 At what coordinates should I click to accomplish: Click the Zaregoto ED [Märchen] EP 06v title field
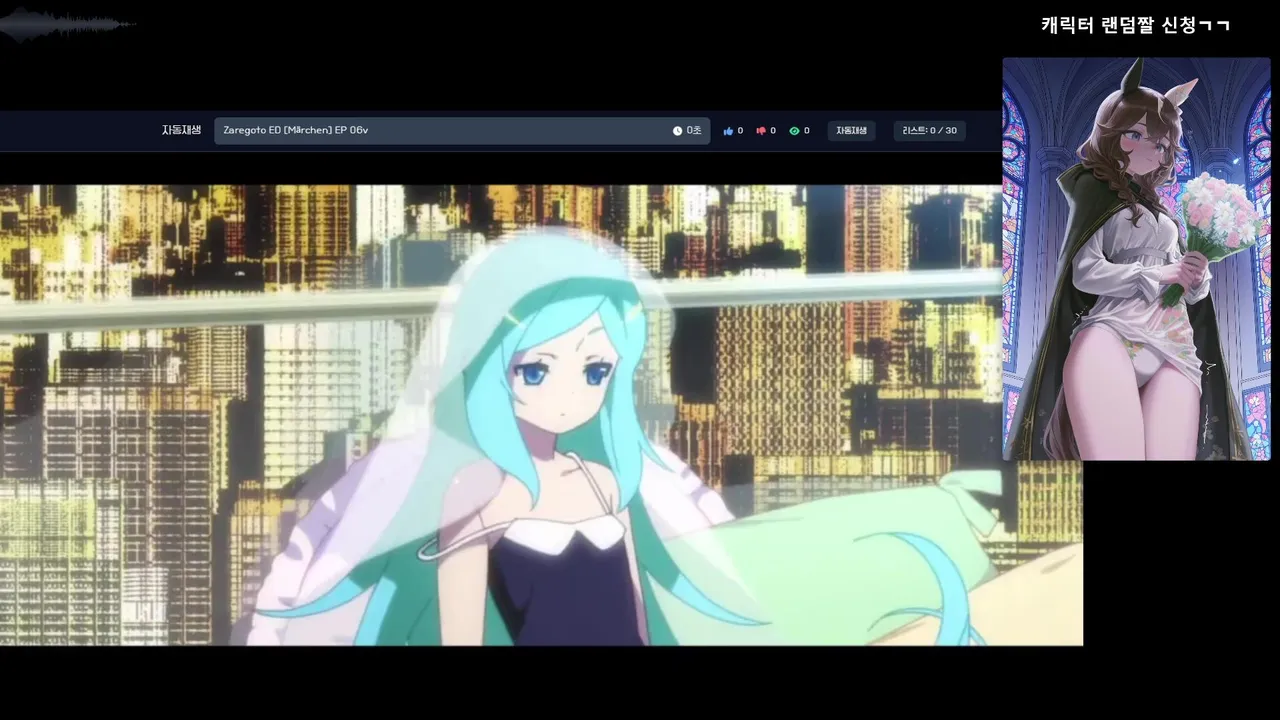click(x=462, y=131)
